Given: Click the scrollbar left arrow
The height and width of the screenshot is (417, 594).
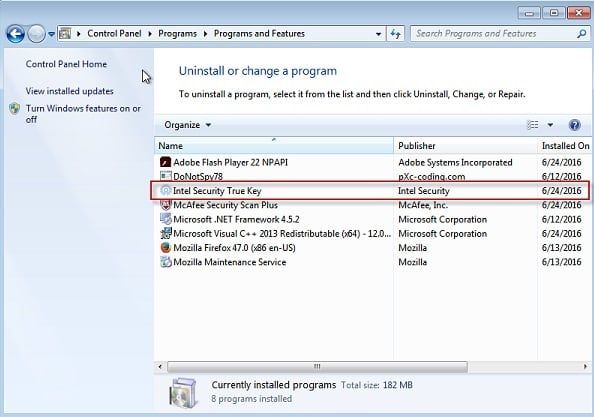Looking at the screenshot, I should coord(160,367).
